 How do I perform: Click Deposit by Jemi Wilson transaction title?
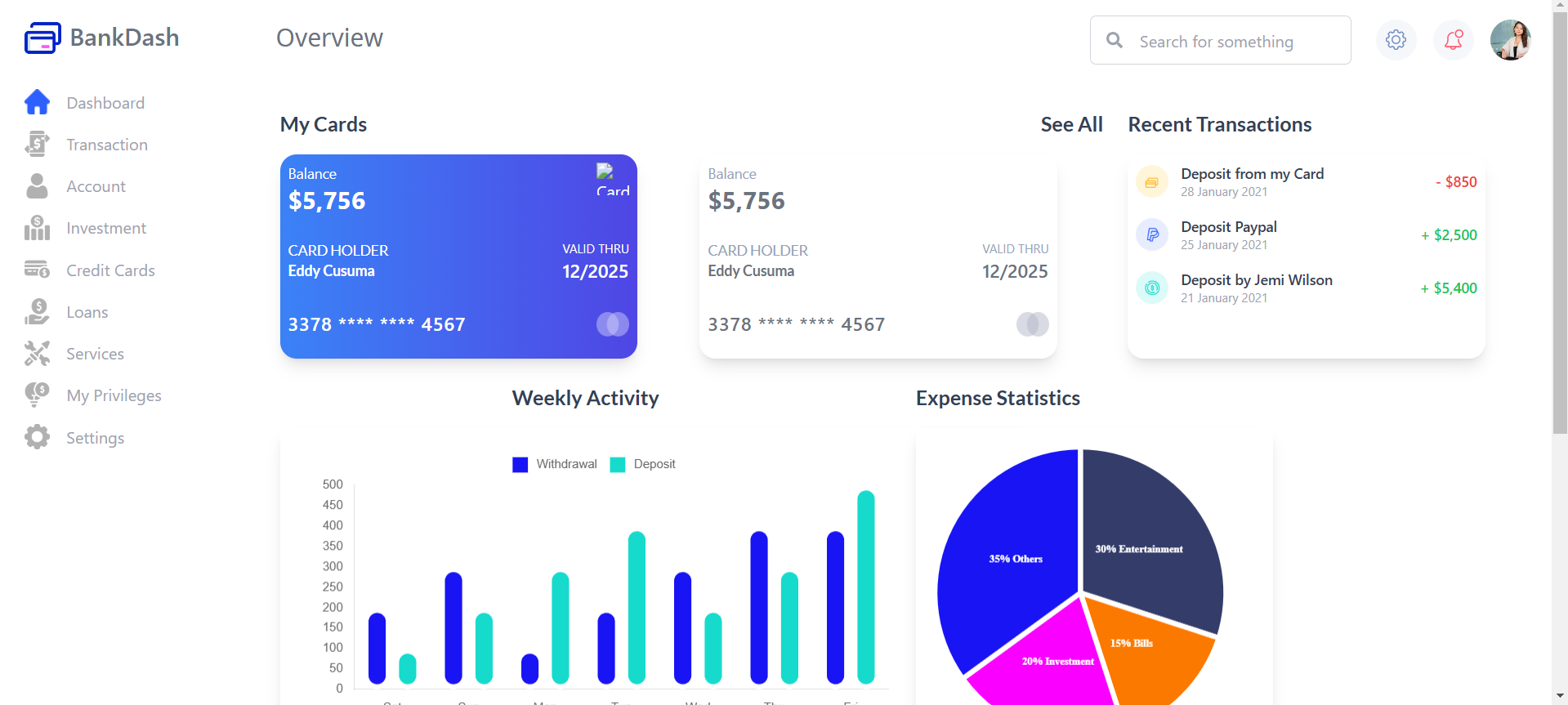(x=1256, y=280)
